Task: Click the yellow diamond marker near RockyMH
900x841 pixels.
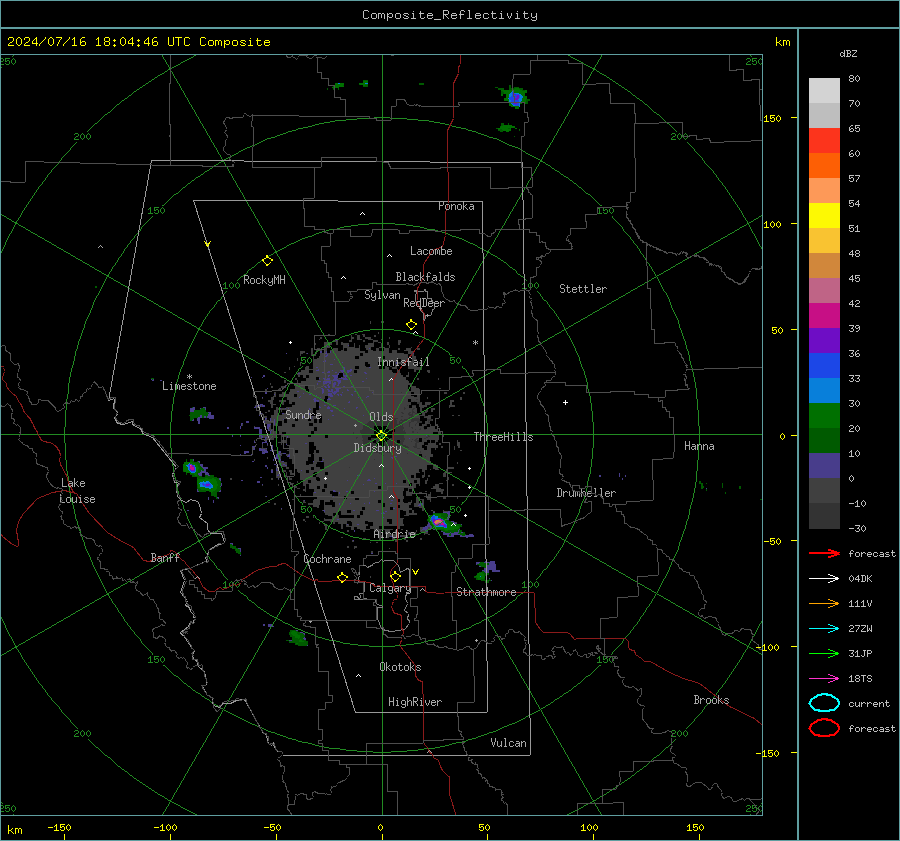Action: point(267,261)
